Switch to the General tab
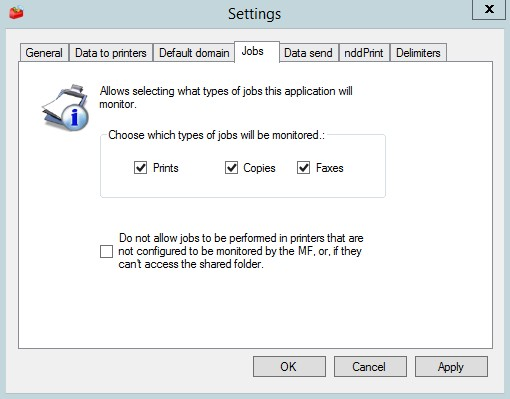The width and height of the screenshot is (510, 399). tap(44, 53)
